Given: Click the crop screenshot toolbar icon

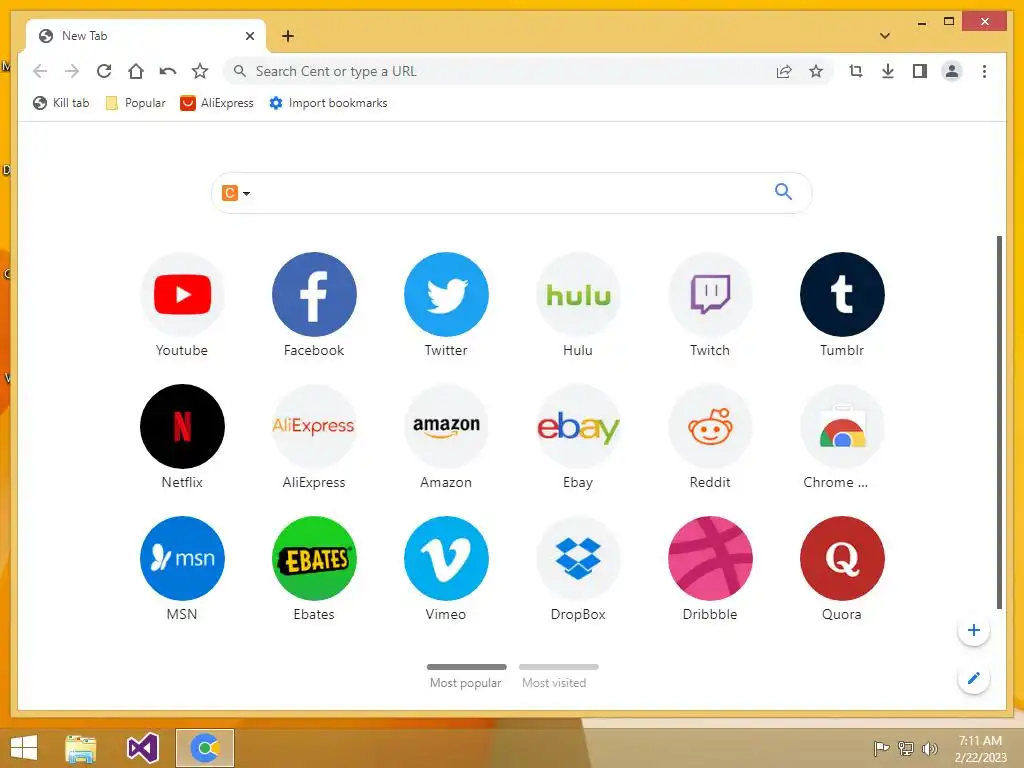Looking at the screenshot, I should pos(856,71).
